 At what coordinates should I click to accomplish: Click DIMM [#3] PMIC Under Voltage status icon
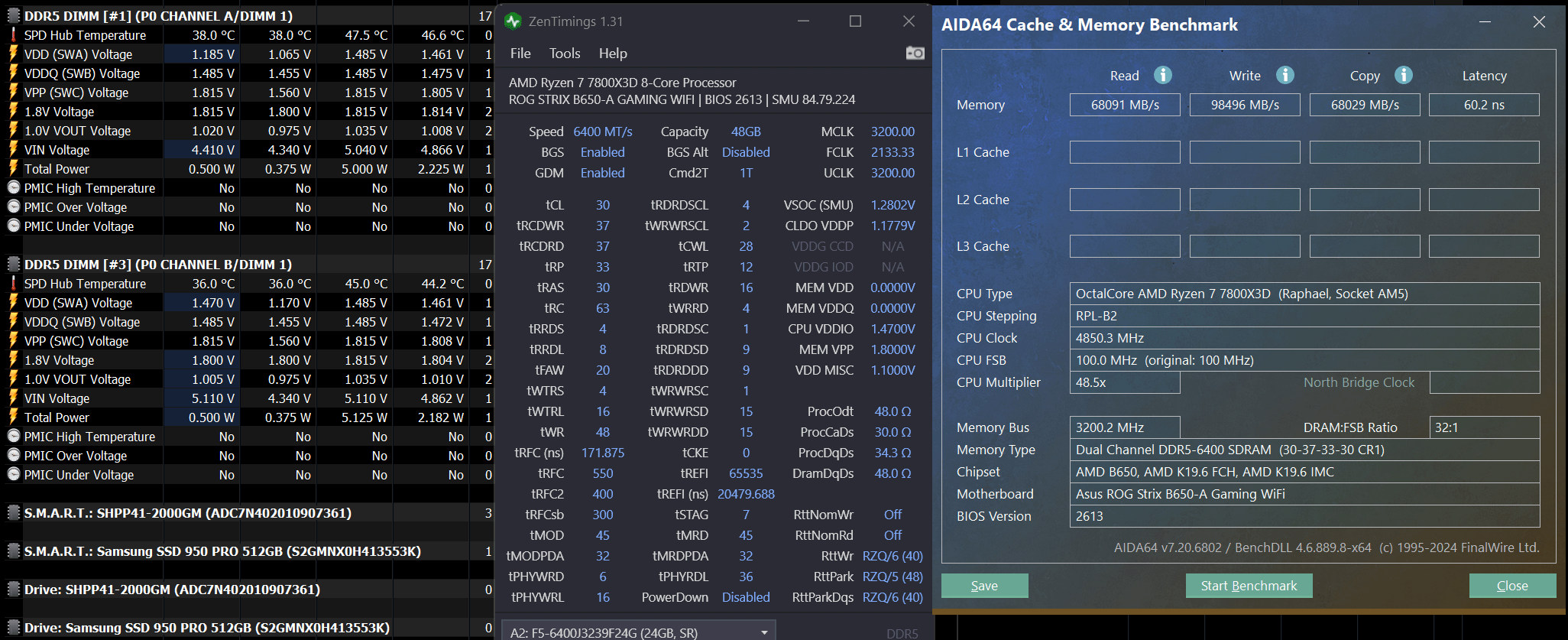tap(13, 475)
